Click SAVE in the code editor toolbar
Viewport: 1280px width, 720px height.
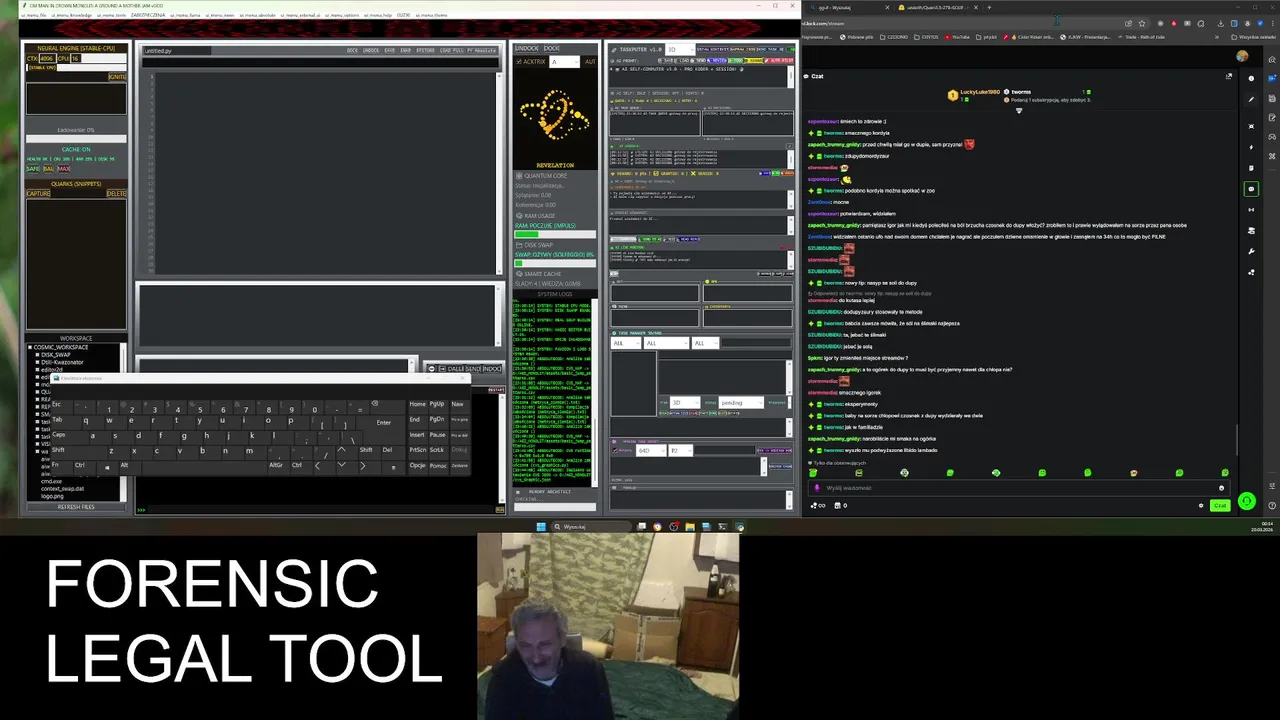390,50
